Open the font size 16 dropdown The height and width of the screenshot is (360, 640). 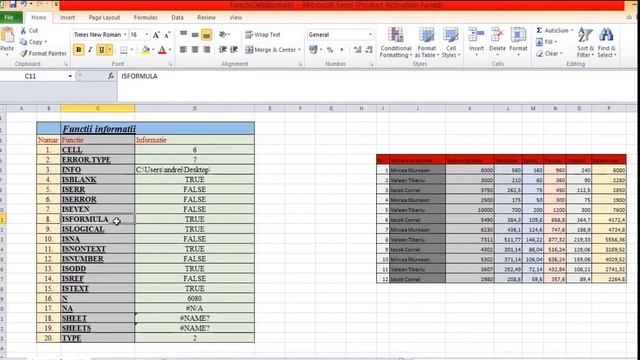(147, 35)
